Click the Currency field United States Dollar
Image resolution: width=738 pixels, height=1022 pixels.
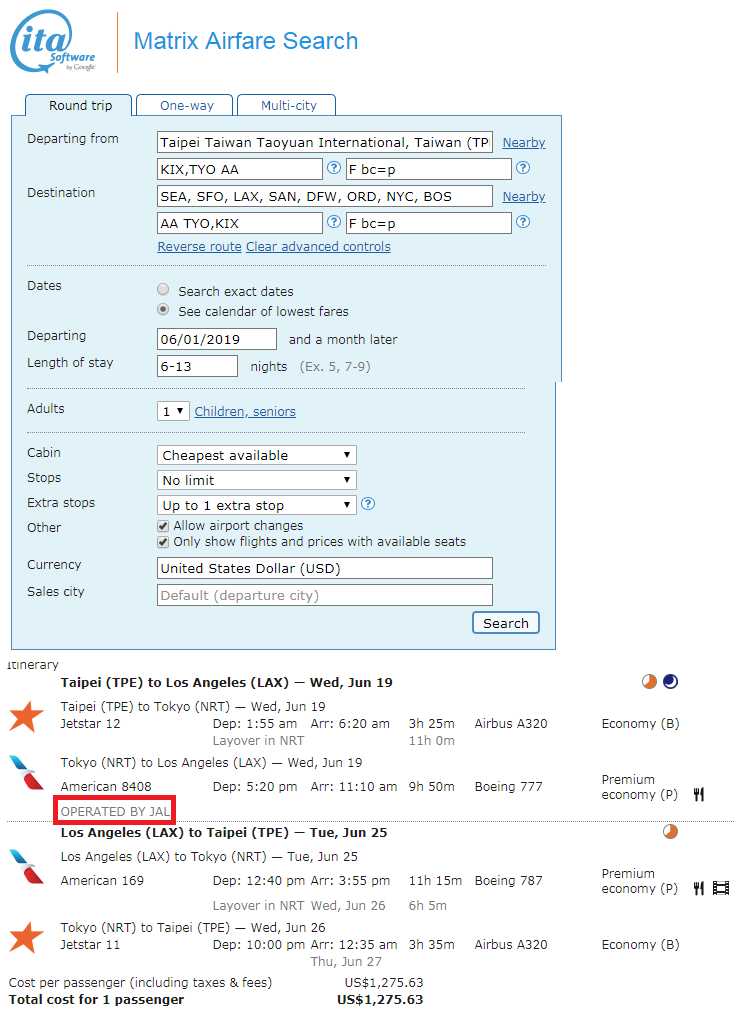[325, 568]
